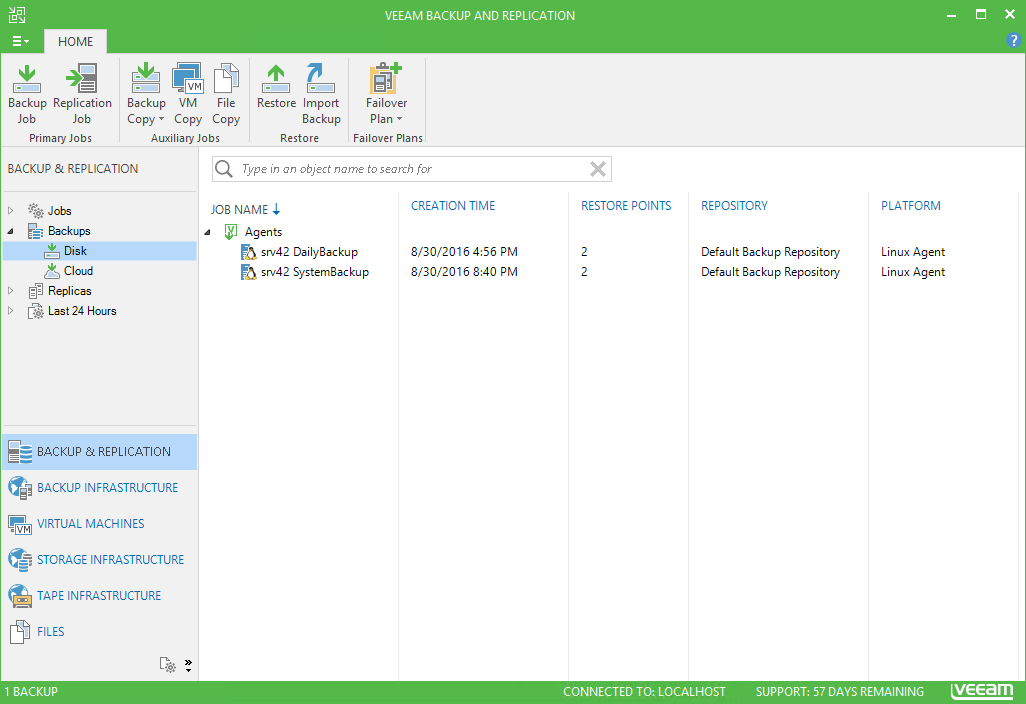The width and height of the screenshot is (1026, 704).
Task: Click SUPPORT: 57 DAYS REMAINING status
Action: [840, 692]
